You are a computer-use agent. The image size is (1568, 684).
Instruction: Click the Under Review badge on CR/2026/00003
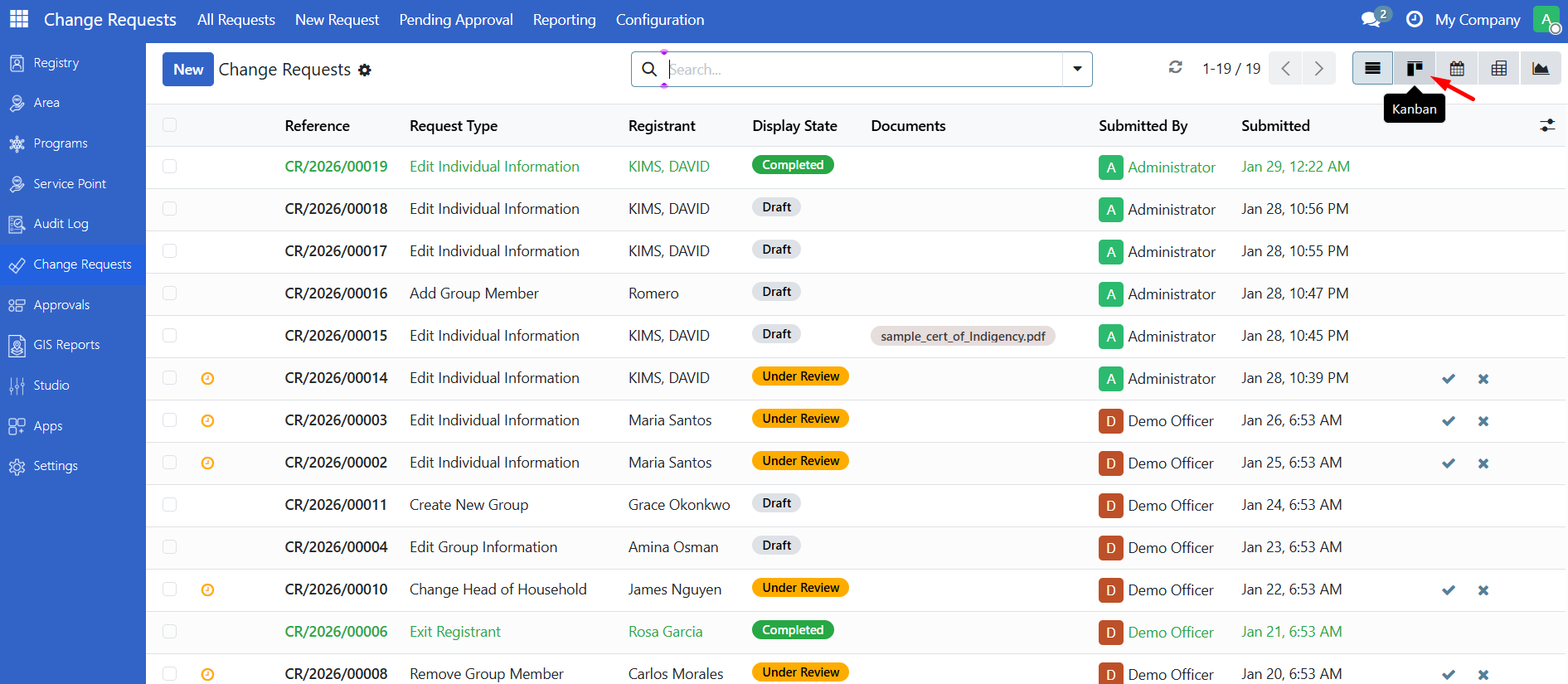coord(801,419)
